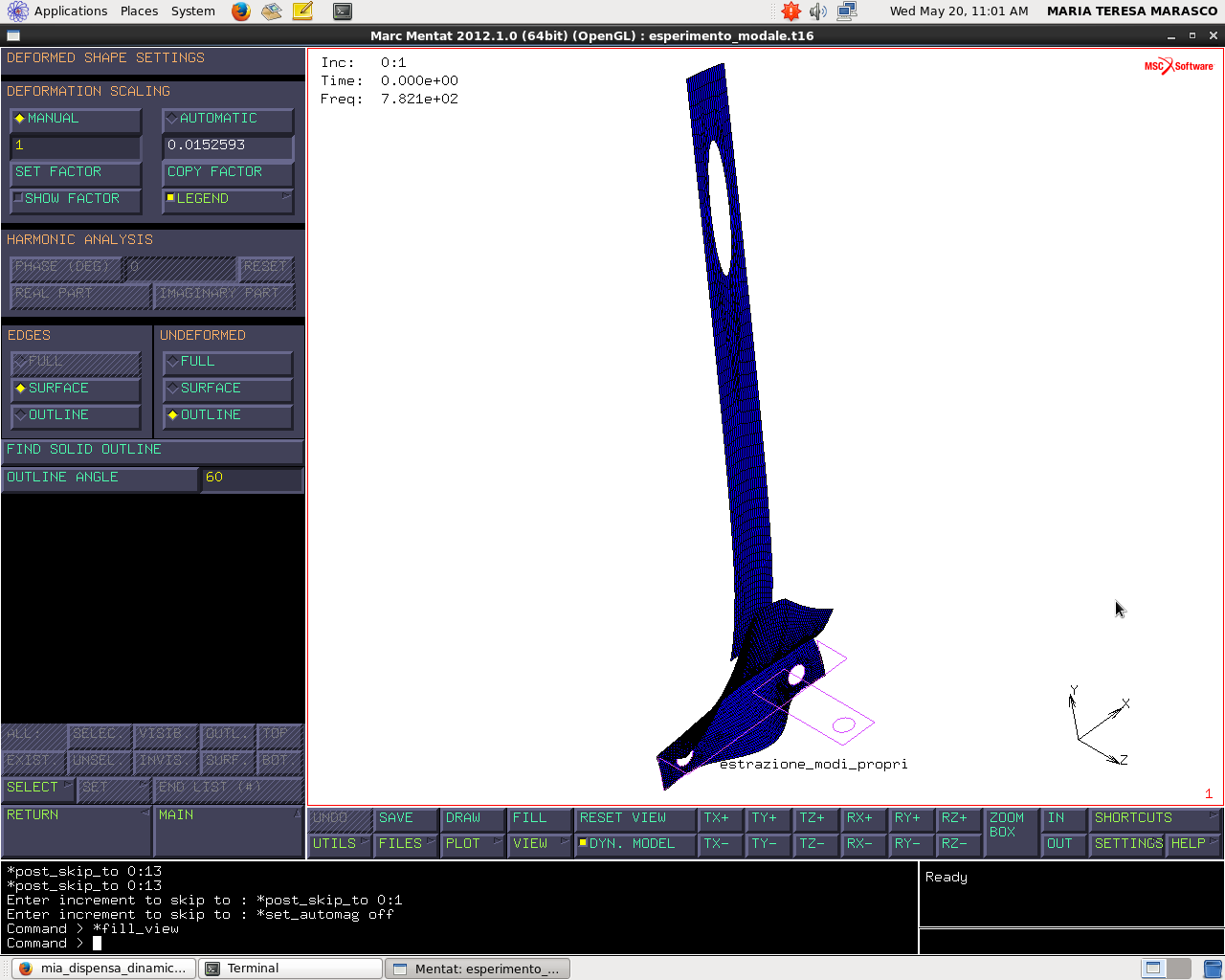The height and width of the screenshot is (980, 1225).
Task: Open the network connection icon
Action: click(x=847, y=11)
